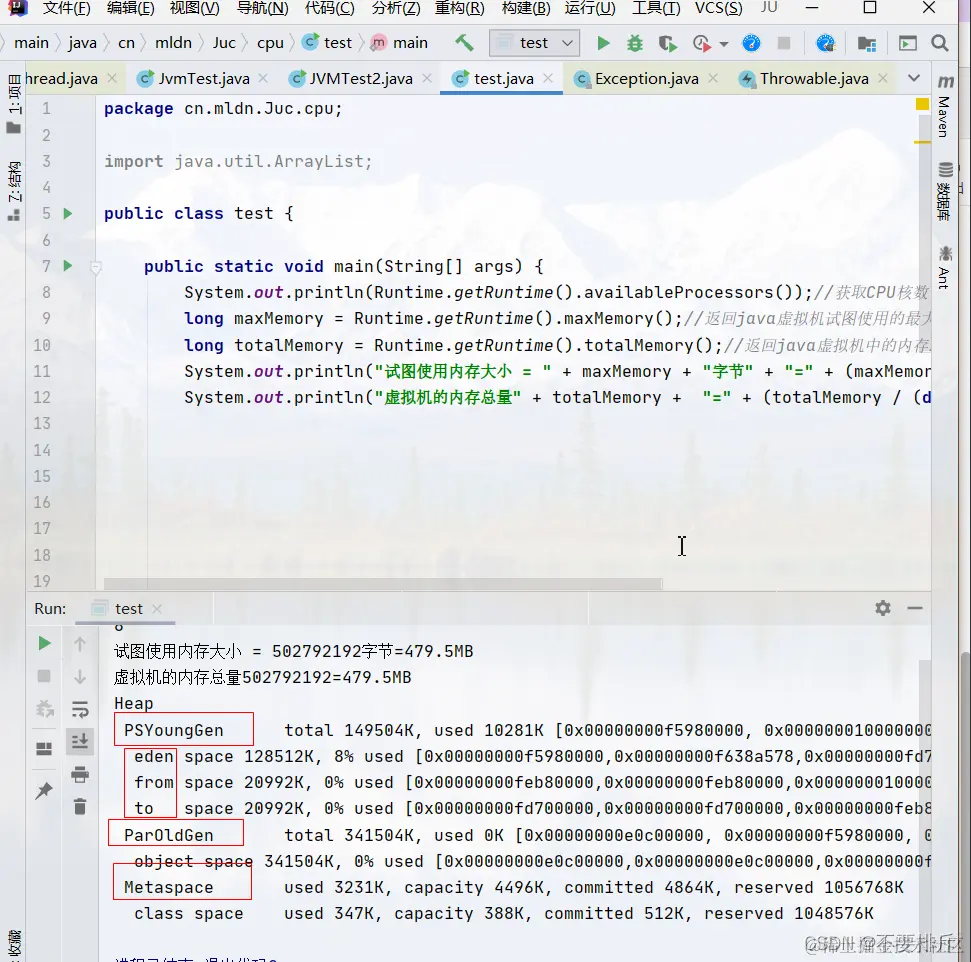Click up stack trace arrow

click(x=80, y=644)
